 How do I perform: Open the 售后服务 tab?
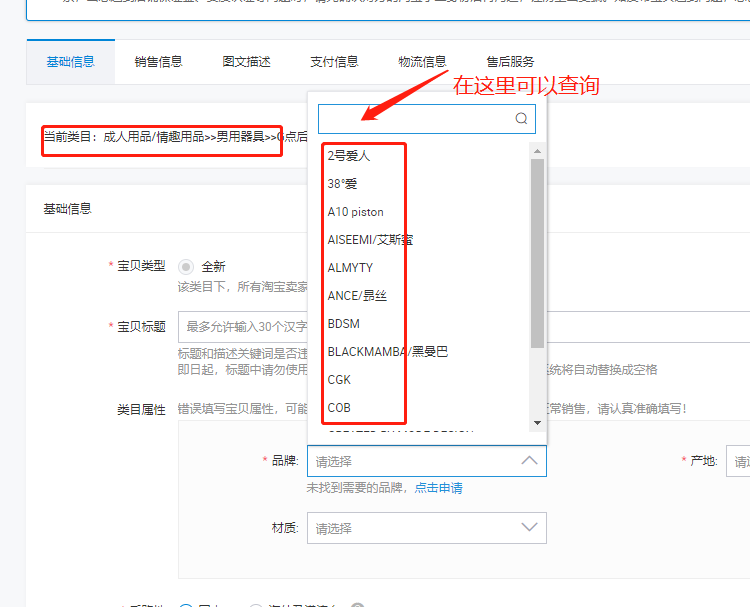510,62
